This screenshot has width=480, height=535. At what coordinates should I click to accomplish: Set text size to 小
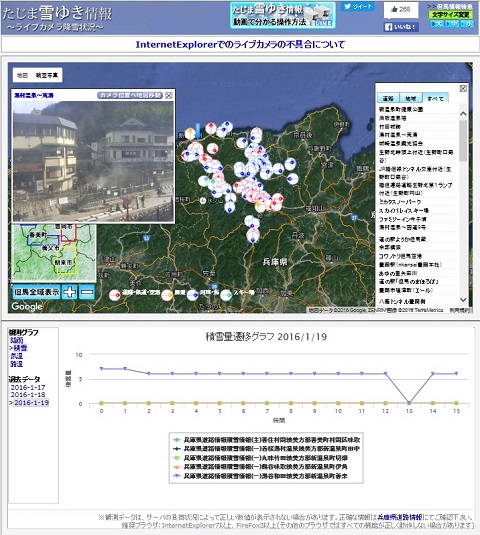(x=467, y=24)
